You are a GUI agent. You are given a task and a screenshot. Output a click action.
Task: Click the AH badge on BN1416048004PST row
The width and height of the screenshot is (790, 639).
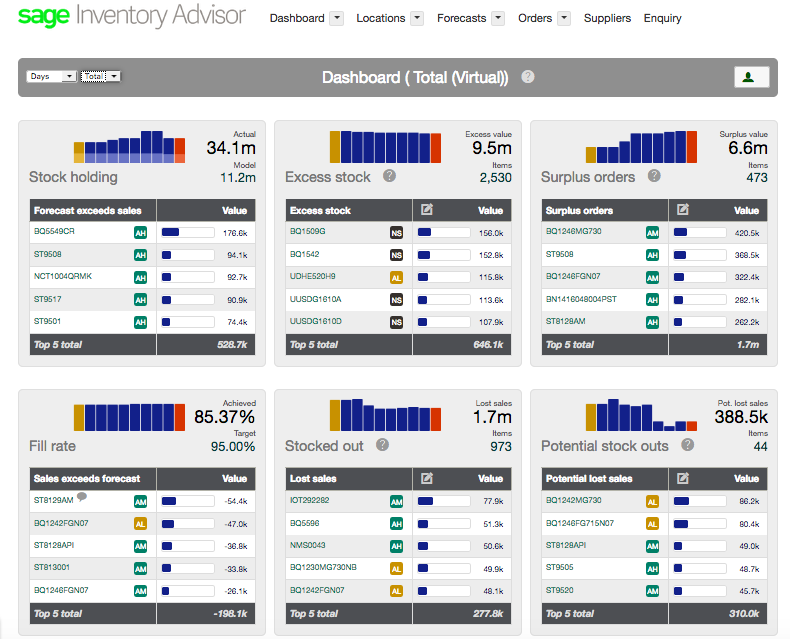652,300
